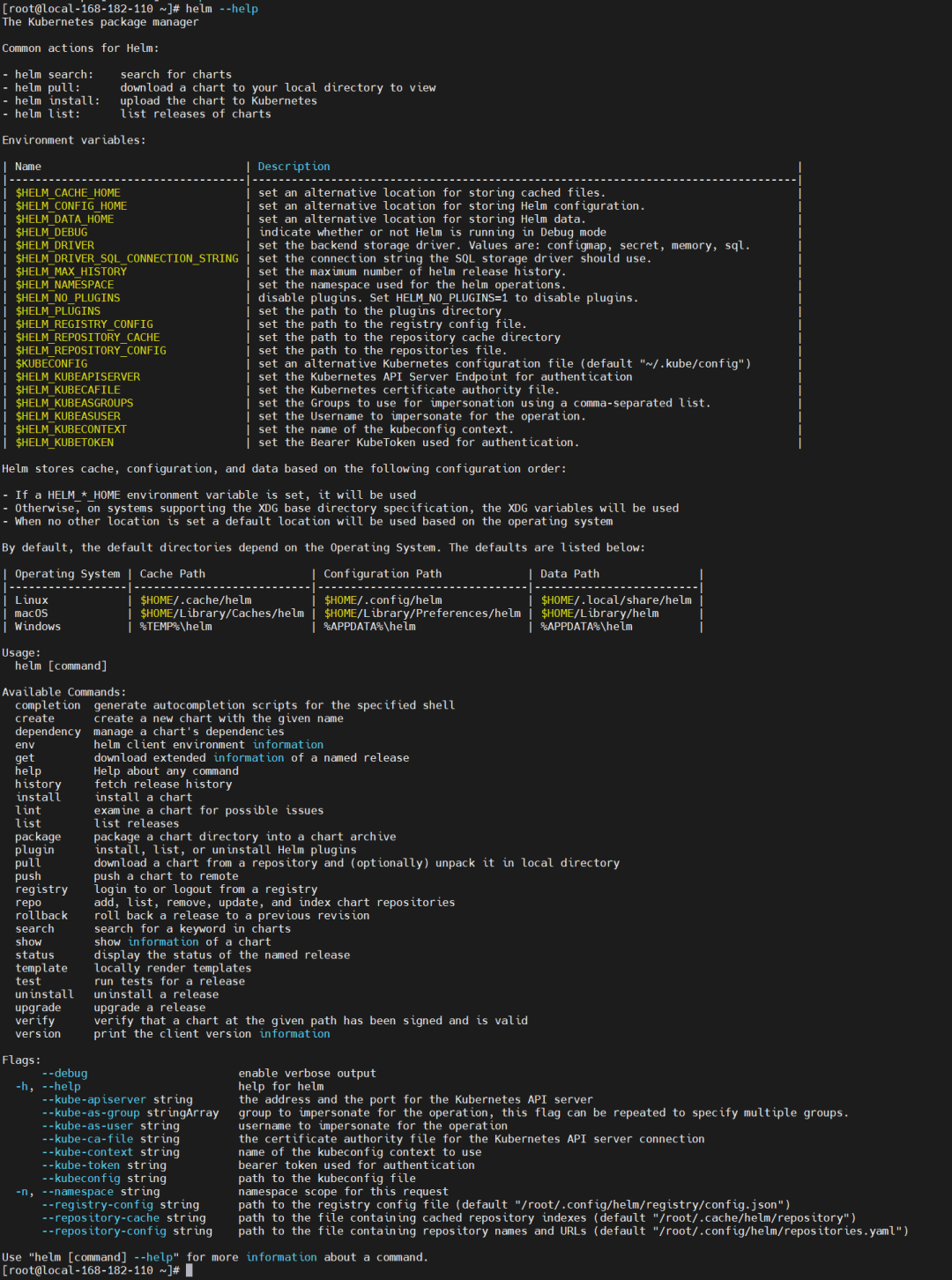The height and width of the screenshot is (1280, 952).
Task: Select the --namespace flag
Action: pyautogui.click(x=78, y=1192)
